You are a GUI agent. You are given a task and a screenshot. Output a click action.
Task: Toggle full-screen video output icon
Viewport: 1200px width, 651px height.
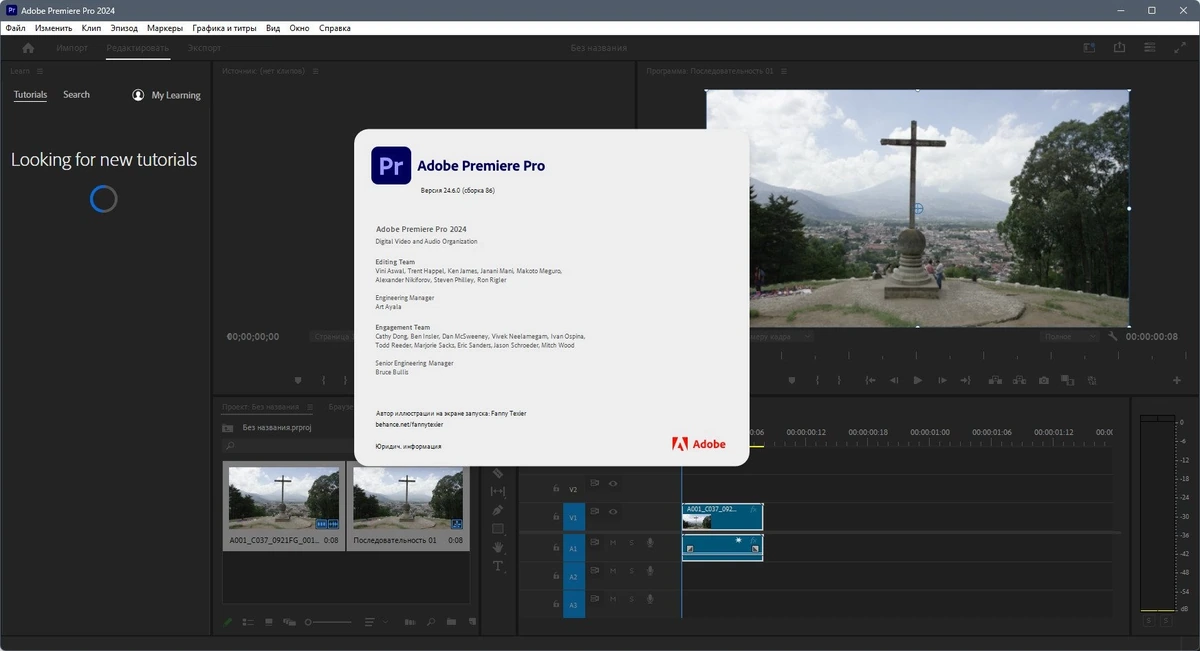pos(1180,48)
